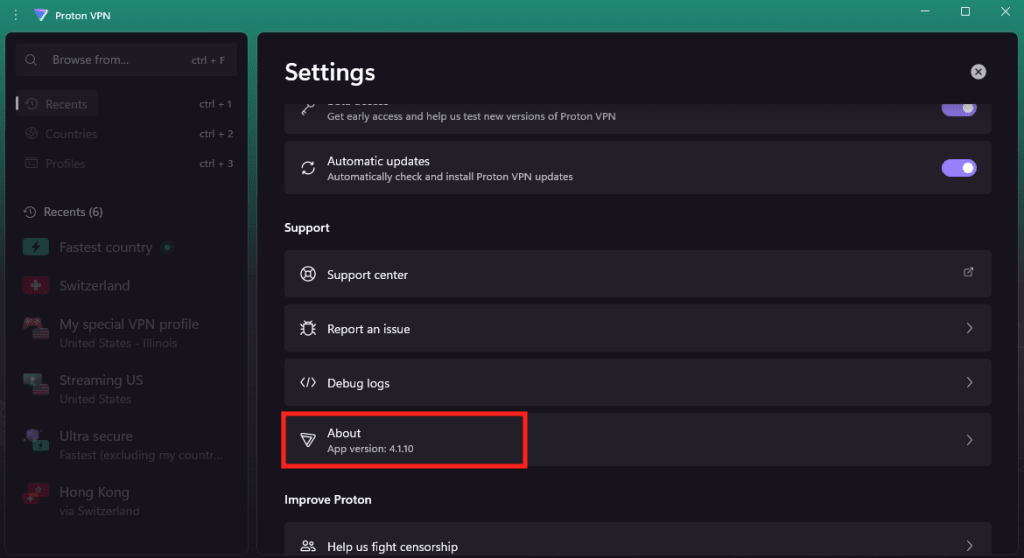Open the About page

[x=637, y=440]
